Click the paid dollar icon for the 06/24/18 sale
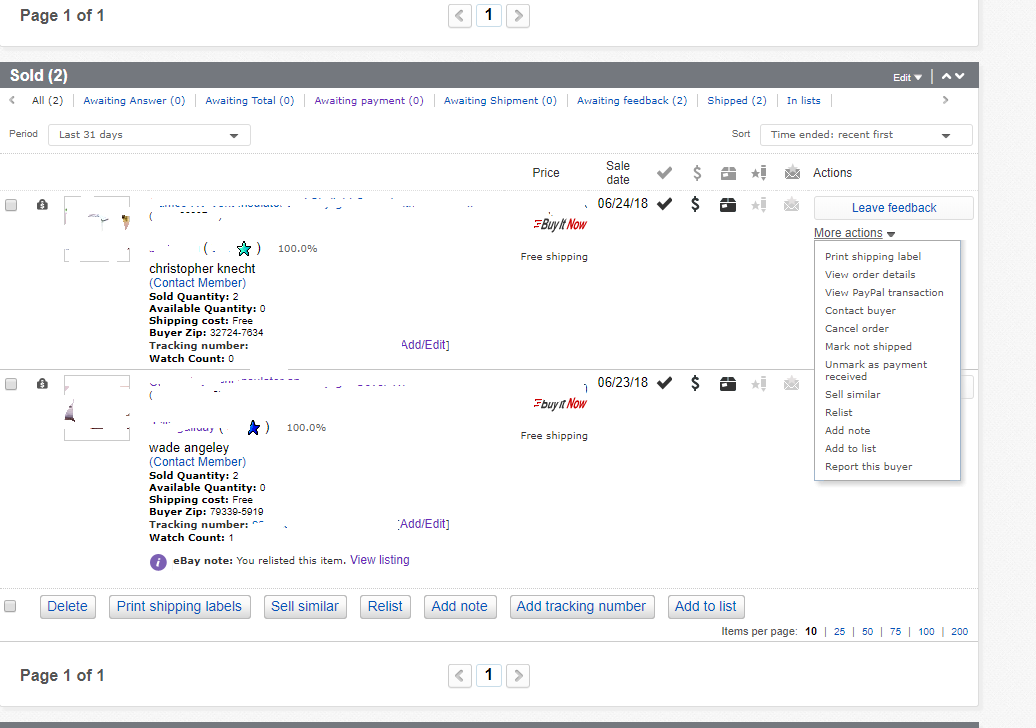Image resolution: width=1036 pixels, height=728 pixels. pos(696,204)
